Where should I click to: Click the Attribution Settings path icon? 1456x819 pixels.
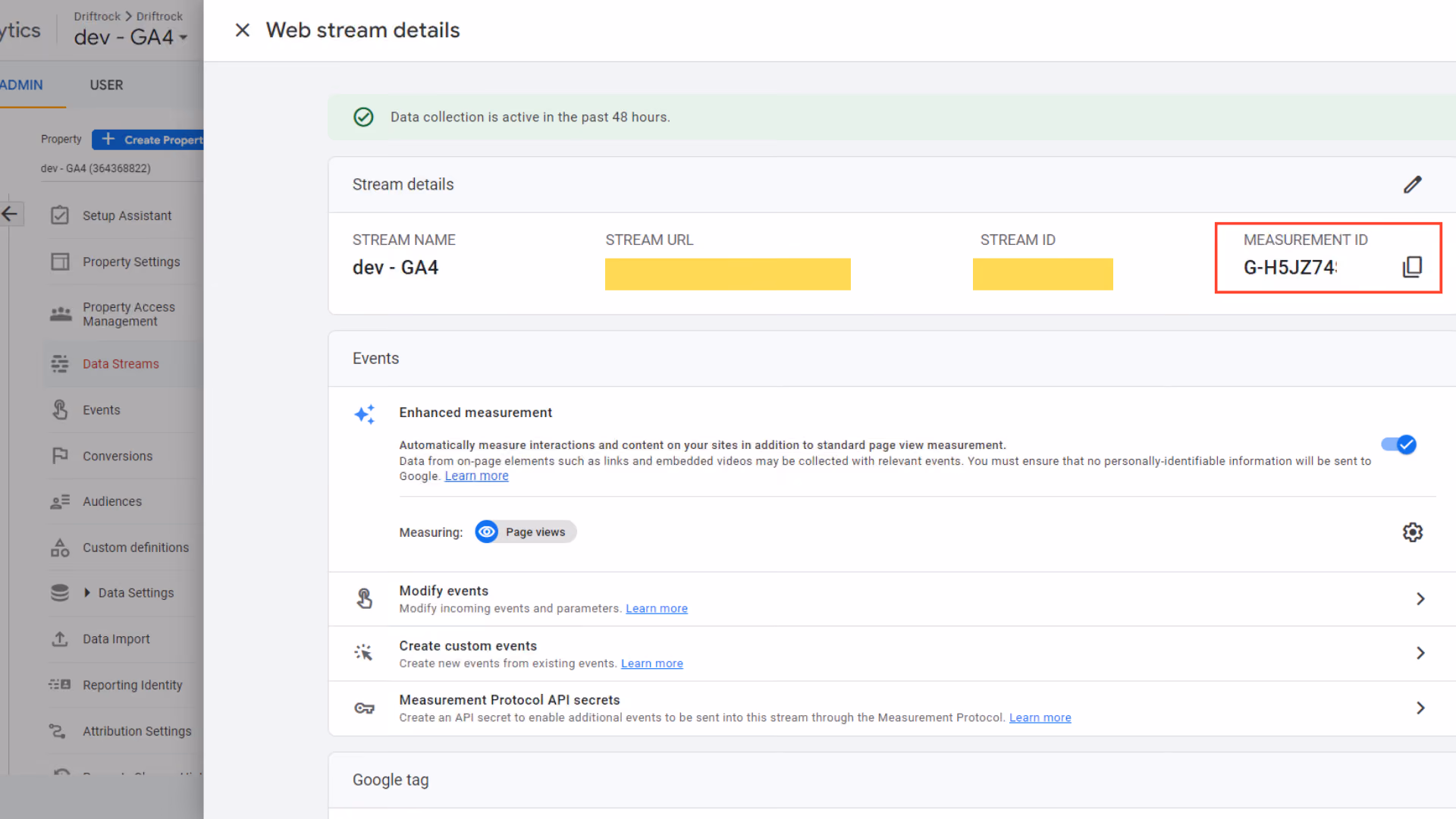click(58, 731)
